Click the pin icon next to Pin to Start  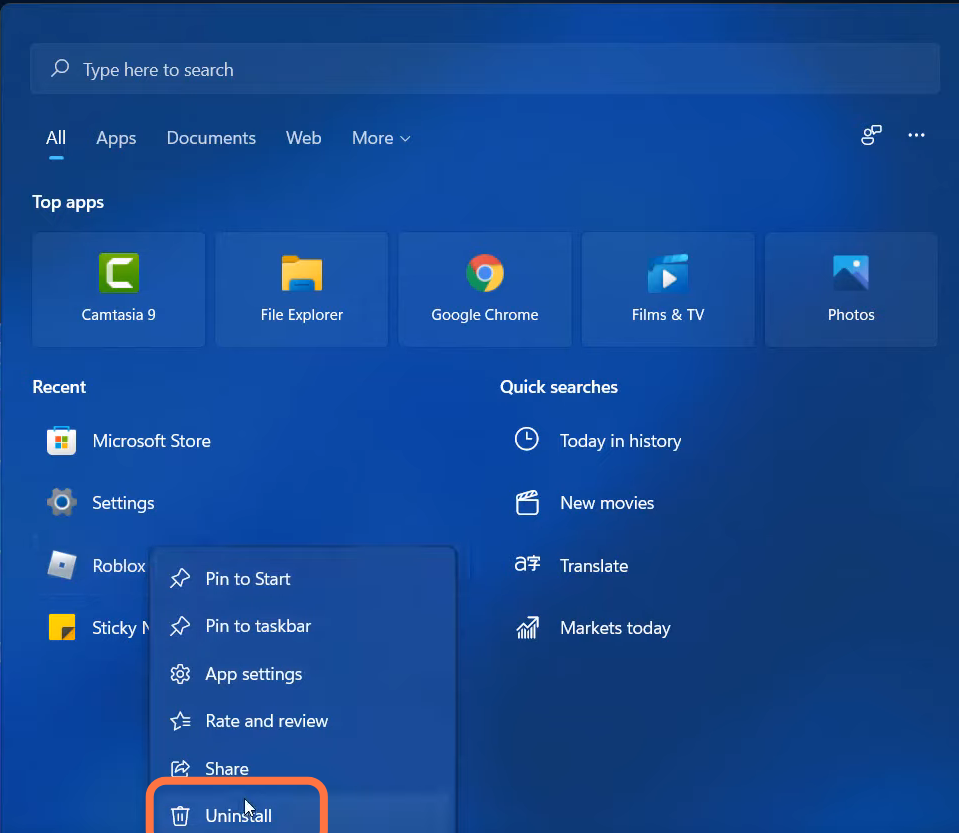click(x=180, y=579)
